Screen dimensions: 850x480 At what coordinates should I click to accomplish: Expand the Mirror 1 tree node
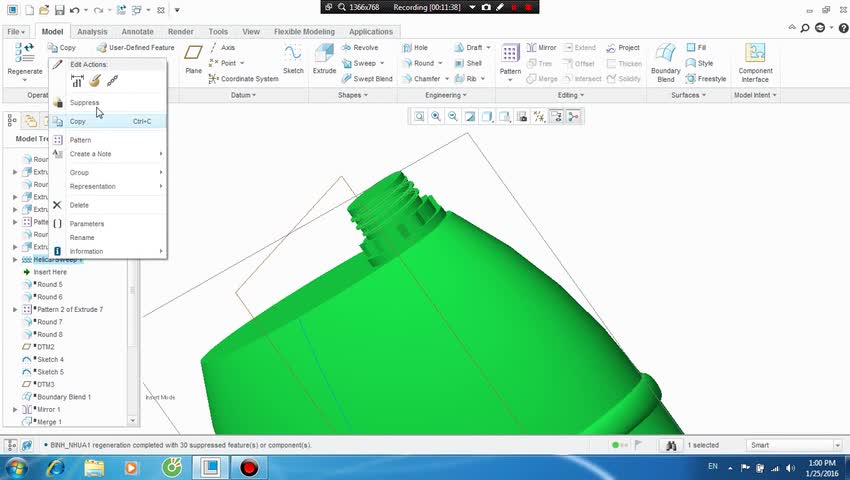[15, 409]
